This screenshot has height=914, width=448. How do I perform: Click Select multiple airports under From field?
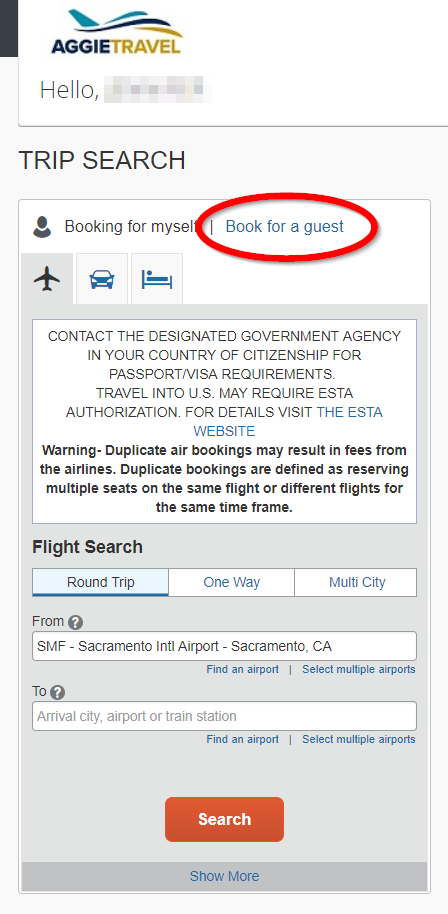[x=359, y=669]
